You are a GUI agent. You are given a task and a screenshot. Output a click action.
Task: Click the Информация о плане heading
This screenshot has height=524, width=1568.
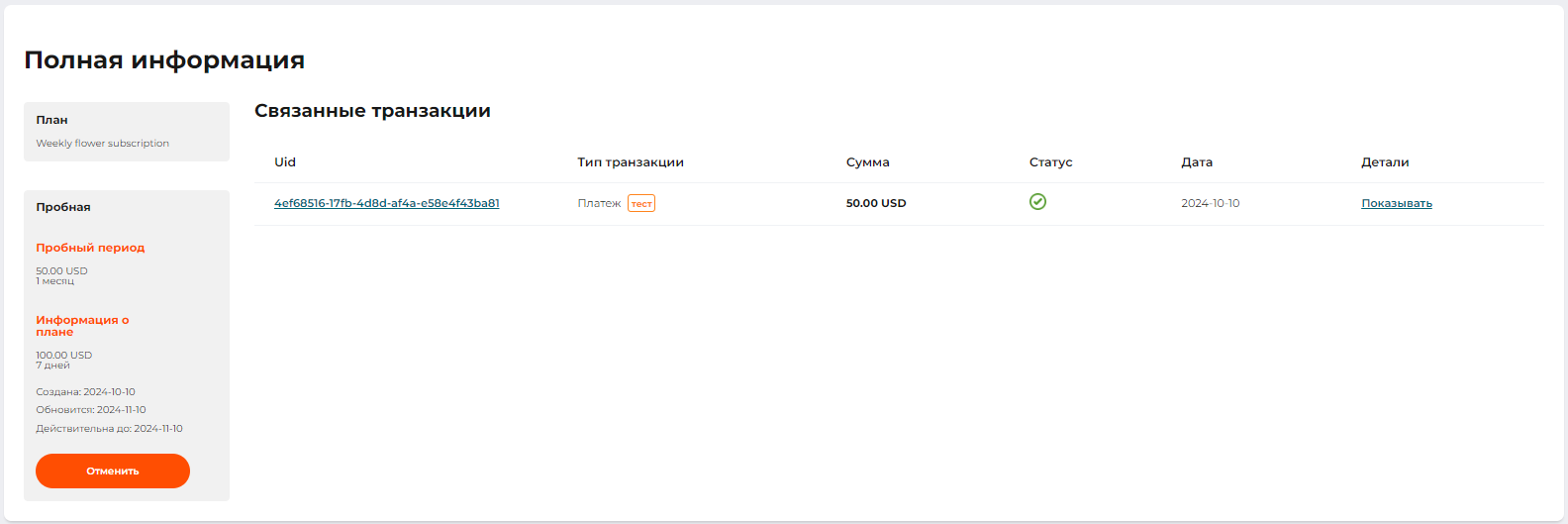click(82, 326)
